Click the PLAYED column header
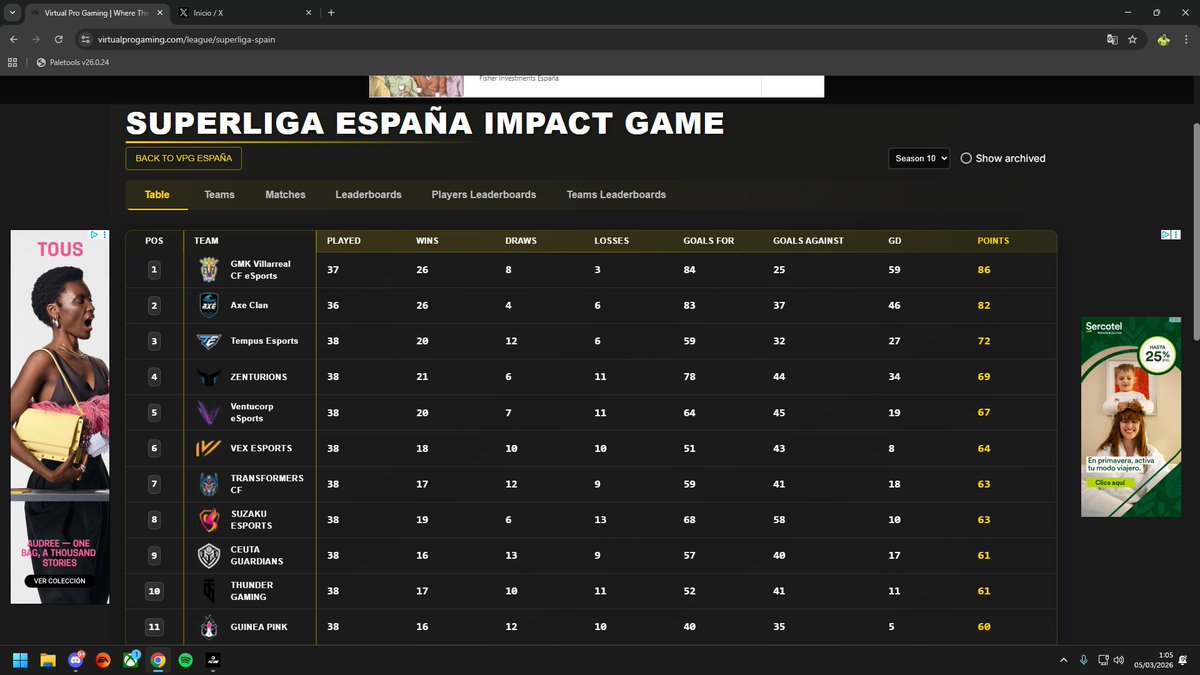Image resolution: width=1200 pixels, height=675 pixels. pos(344,241)
